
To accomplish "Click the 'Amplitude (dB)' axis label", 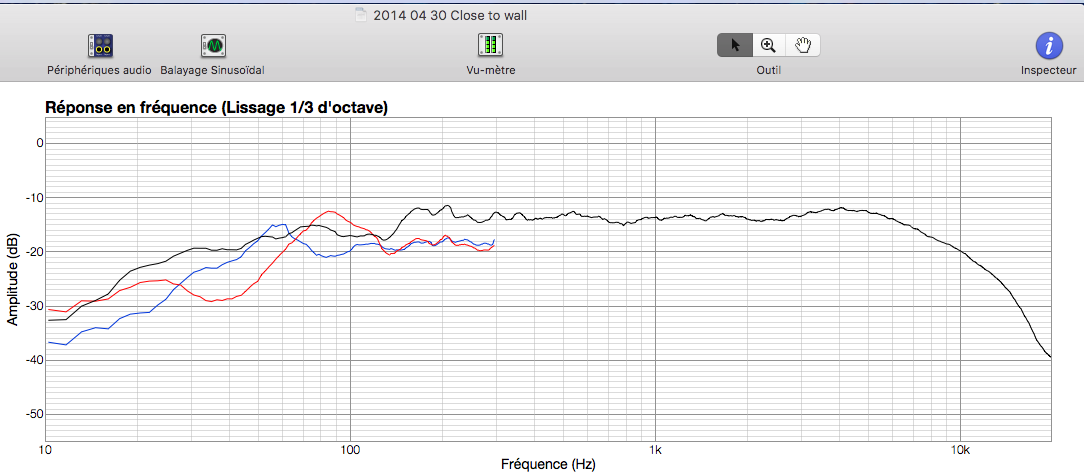I will pyautogui.click(x=12, y=279).
